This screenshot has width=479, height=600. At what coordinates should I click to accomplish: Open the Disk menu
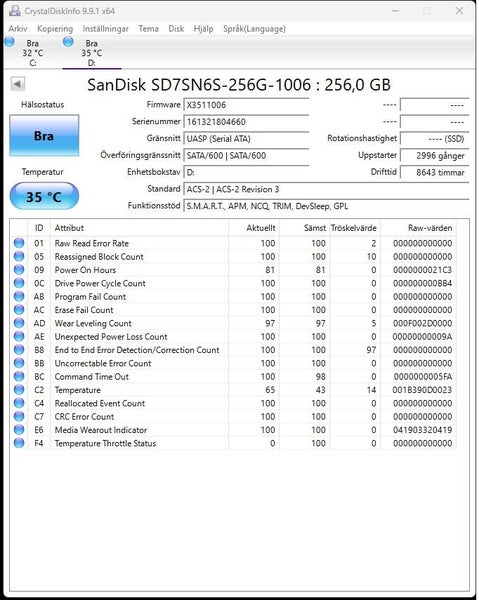176,29
